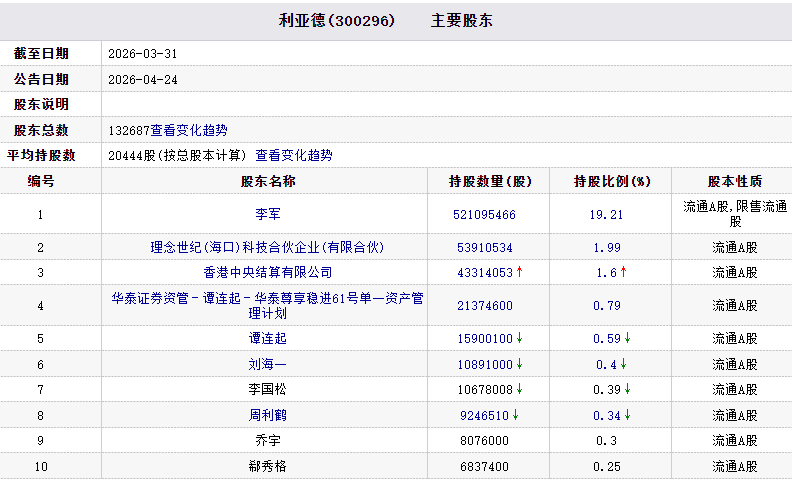Open the trend link beside average holdings 20444股
The width and height of the screenshot is (792, 481).
coord(294,155)
